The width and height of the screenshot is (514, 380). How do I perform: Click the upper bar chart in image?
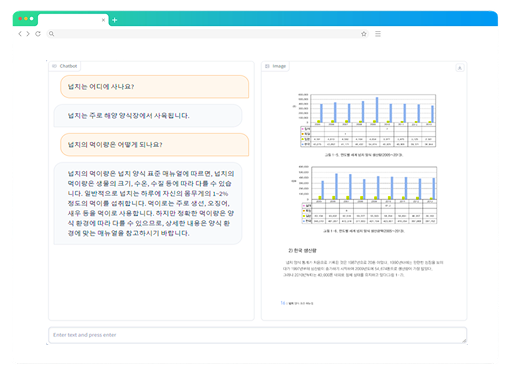pyautogui.click(x=364, y=121)
